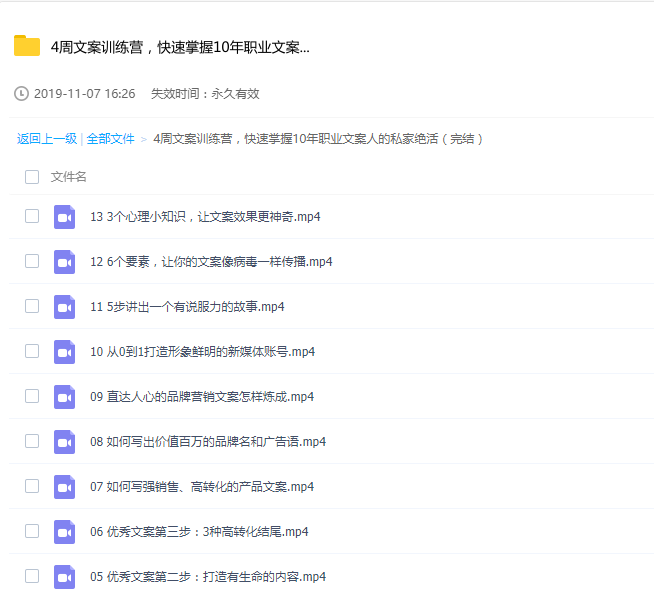Go back via 返回上一级 link

coord(47,138)
